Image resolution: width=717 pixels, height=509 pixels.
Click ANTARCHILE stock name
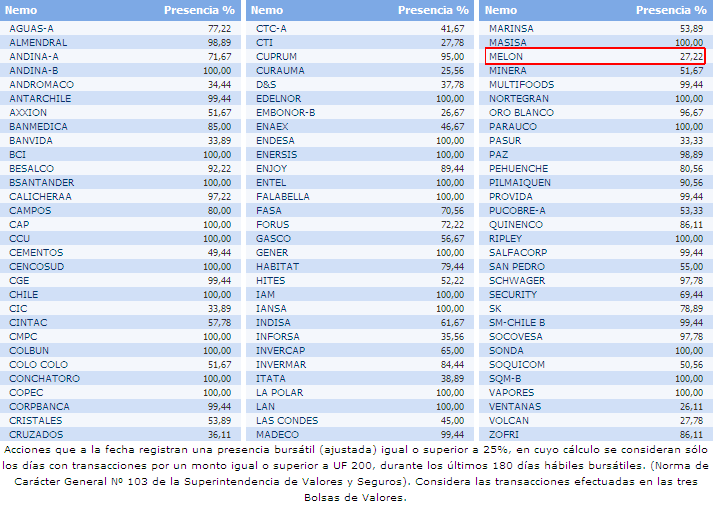click(40, 99)
